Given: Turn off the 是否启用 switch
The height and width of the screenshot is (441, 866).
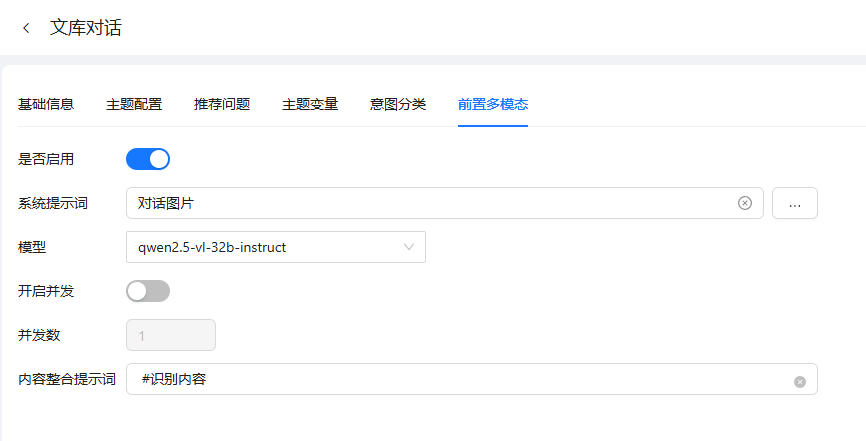Looking at the screenshot, I should click(148, 158).
